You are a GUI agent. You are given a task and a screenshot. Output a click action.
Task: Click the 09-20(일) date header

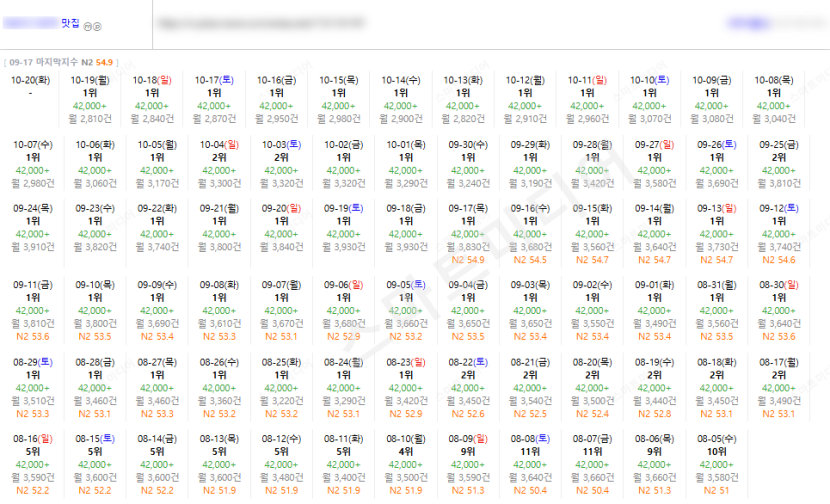point(282,209)
